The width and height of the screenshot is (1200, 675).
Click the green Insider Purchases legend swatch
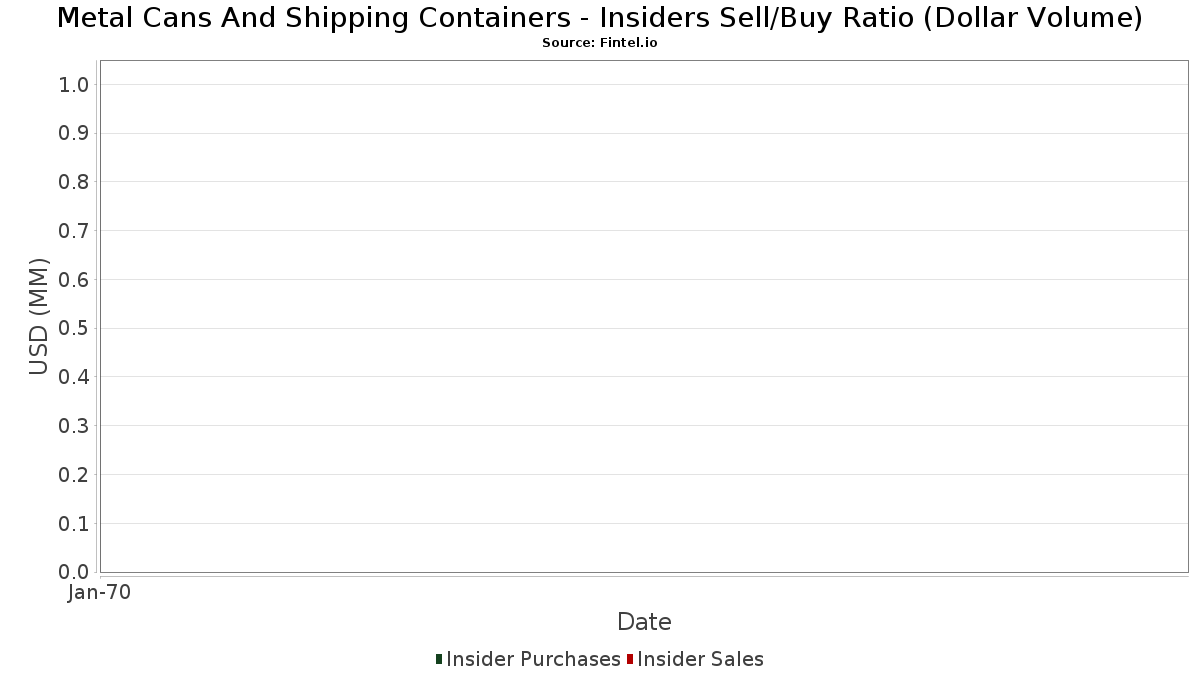[439, 659]
